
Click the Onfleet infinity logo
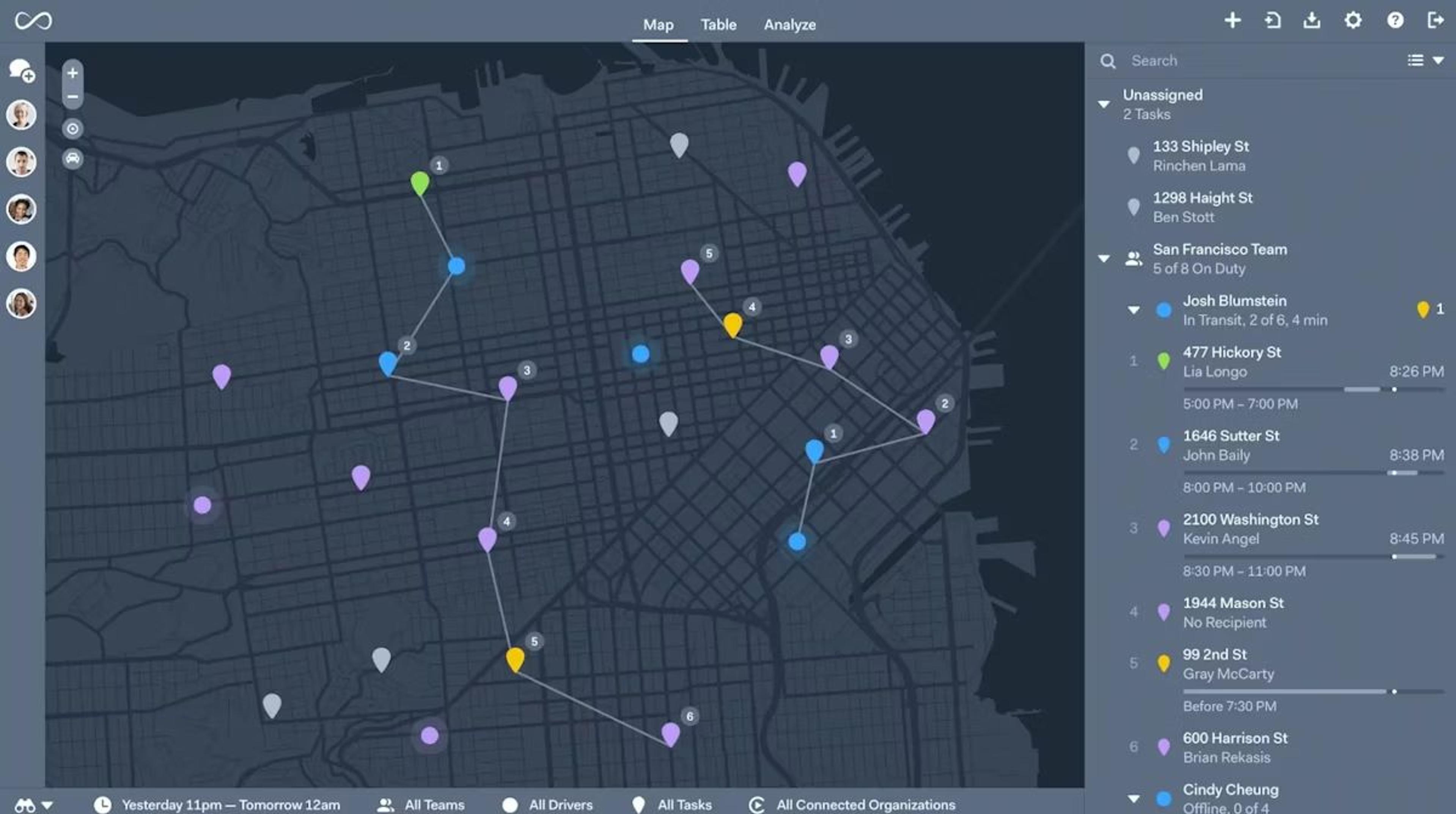(33, 21)
